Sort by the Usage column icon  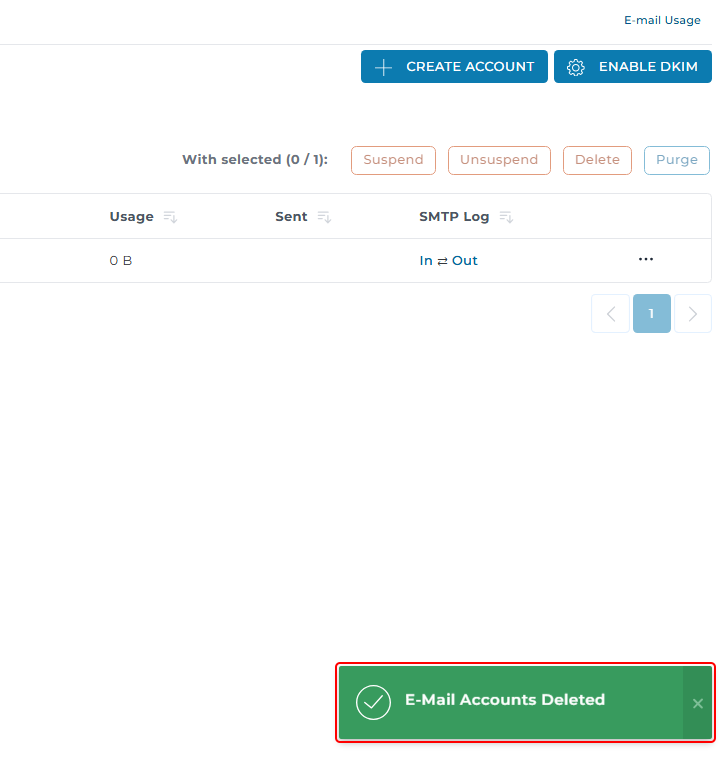pyautogui.click(x=170, y=217)
